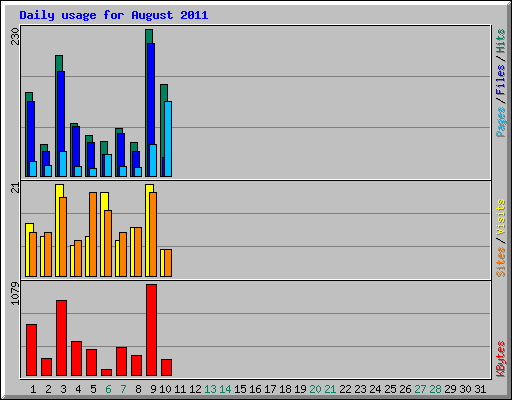Screen dimensions: 512x400
Task: Click day label "8" on the axis
Action: (138, 389)
